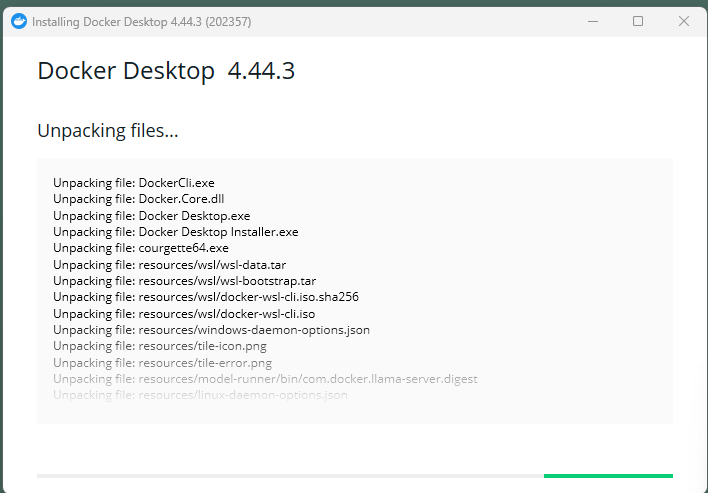Select the log line 'resources/tile-icon.png'
This screenshot has height=493, width=708.
tap(160, 346)
